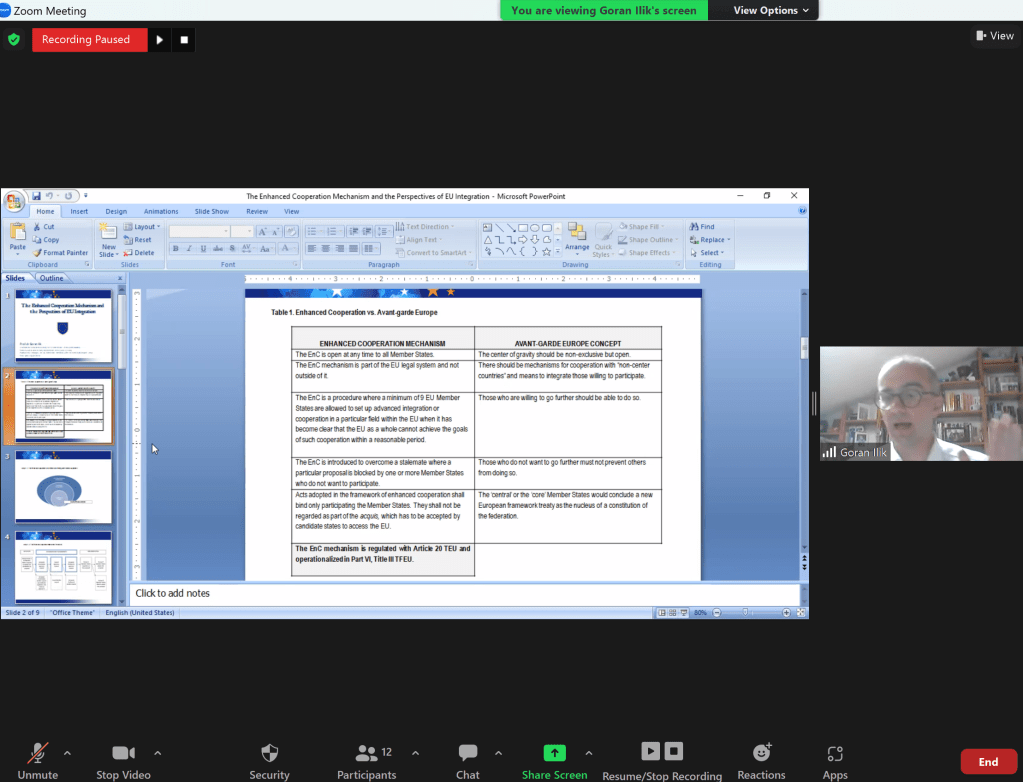
Task: Stop the recording with square button
Action: coord(184,40)
